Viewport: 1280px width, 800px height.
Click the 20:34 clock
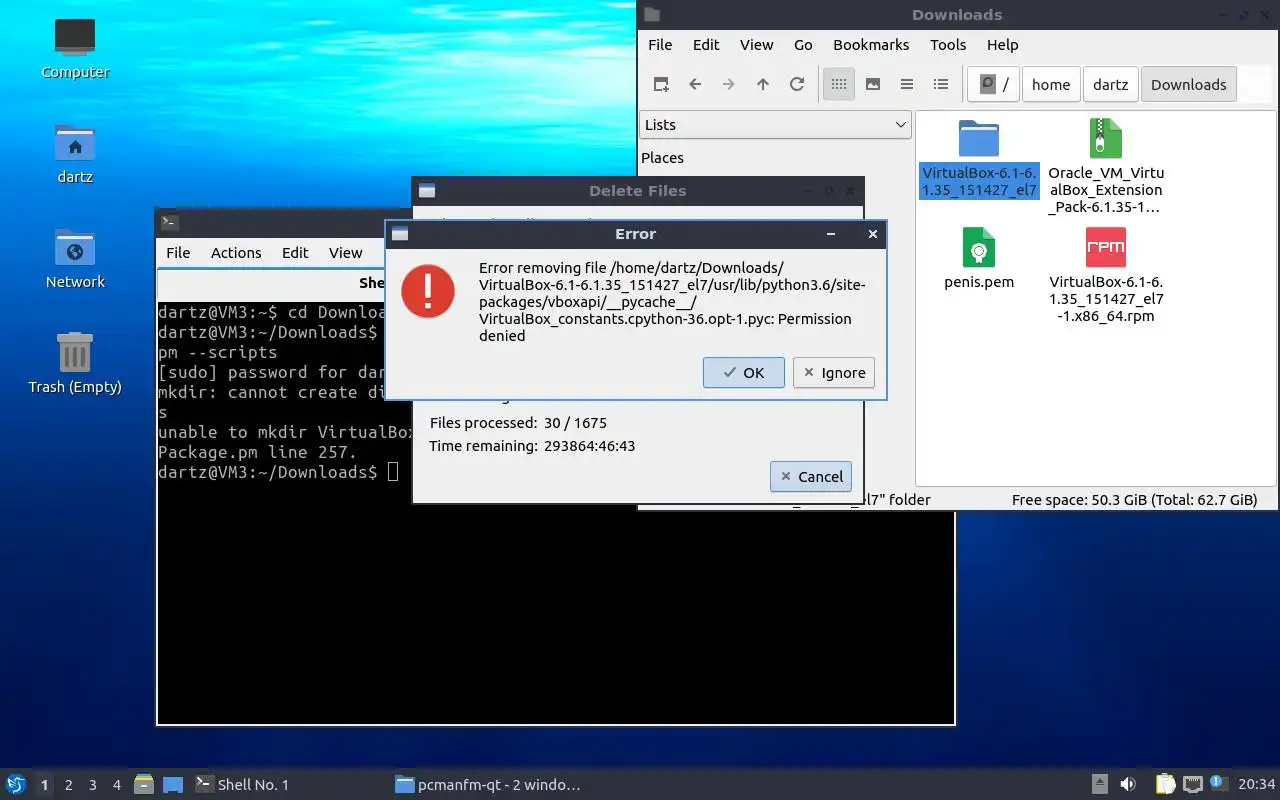tap(1257, 784)
